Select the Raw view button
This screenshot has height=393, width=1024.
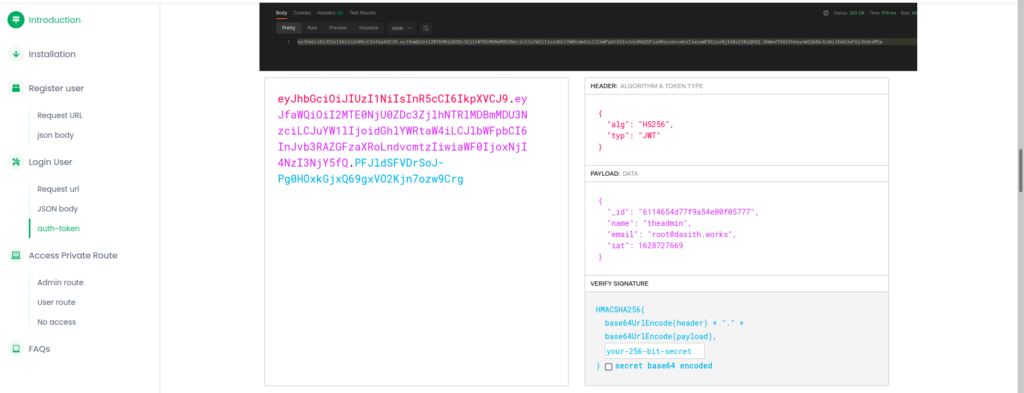coord(313,28)
